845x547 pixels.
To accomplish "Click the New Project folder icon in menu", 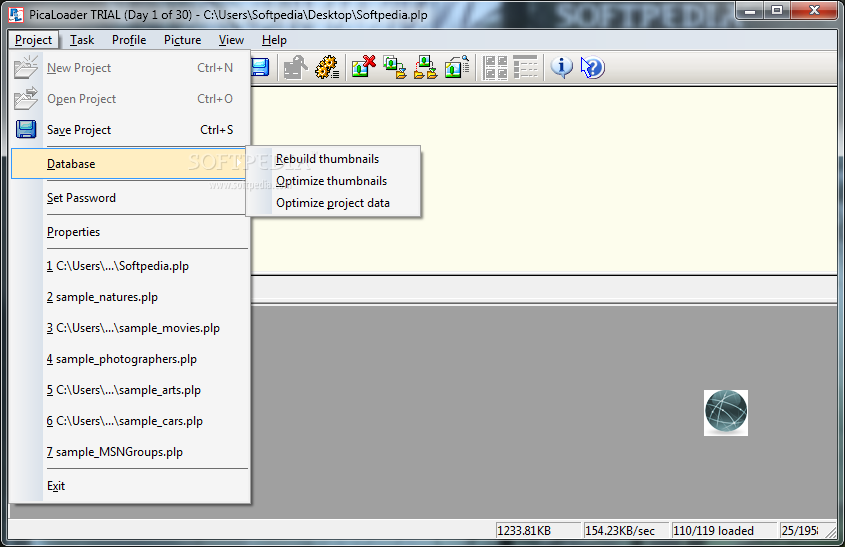I will 26,67.
